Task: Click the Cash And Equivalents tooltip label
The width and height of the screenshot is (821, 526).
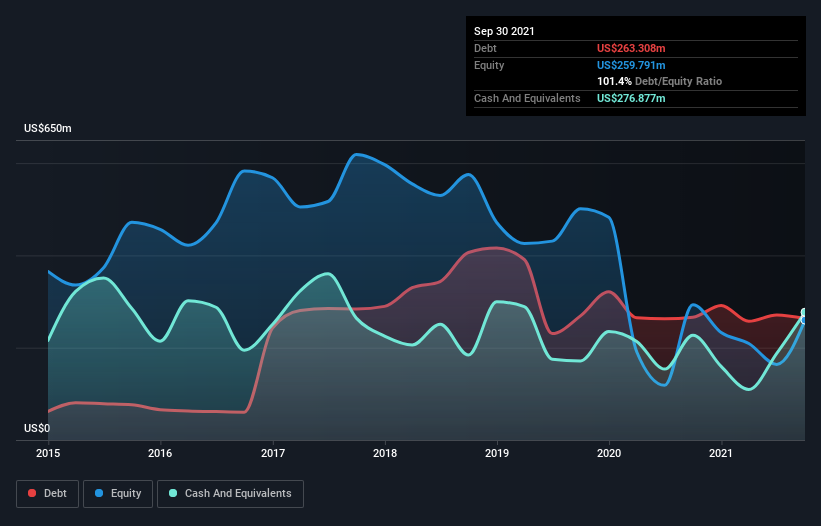Action: [x=527, y=98]
